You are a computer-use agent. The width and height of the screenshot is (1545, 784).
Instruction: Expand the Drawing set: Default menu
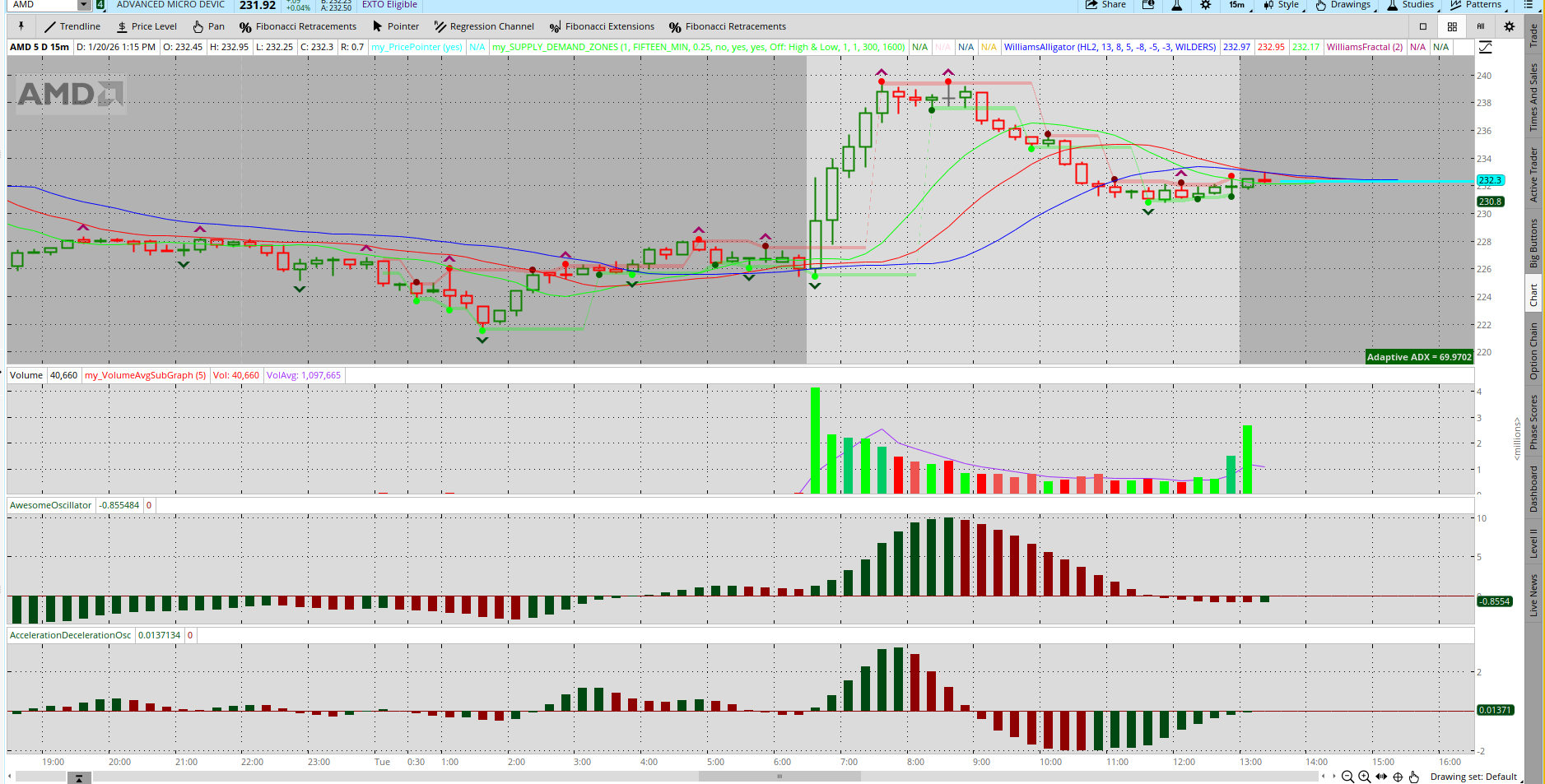click(1473, 777)
